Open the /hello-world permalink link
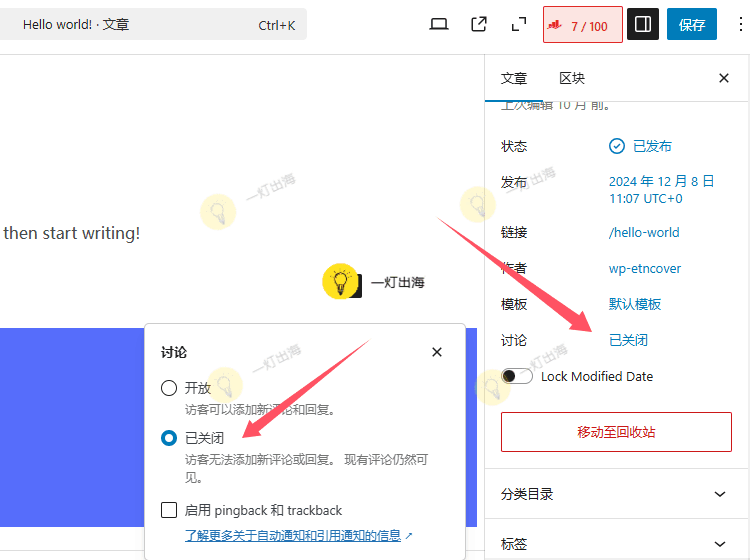Image resolution: width=750 pixels, height=560 pixels. coord(644,232)
